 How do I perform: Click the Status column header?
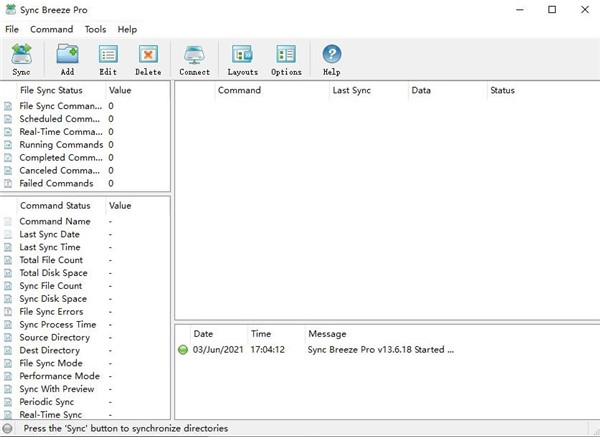(502, 90)
